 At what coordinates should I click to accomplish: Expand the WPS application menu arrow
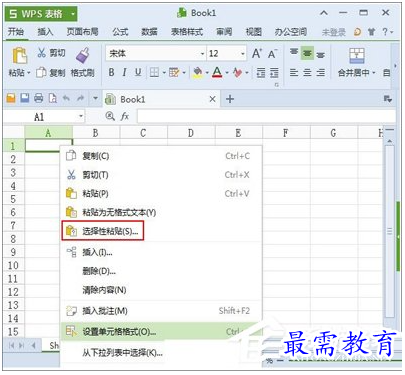pyautogui.click(x=73, y=14)
